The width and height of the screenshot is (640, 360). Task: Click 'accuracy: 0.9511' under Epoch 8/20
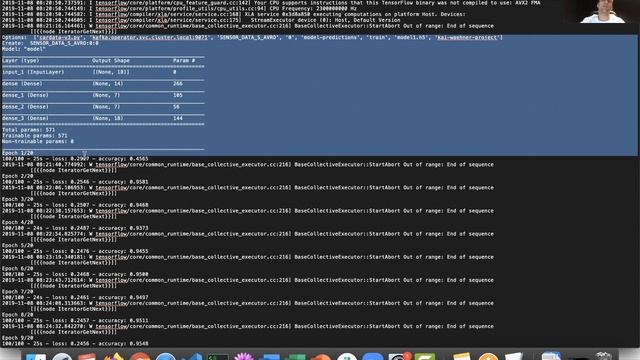123,320
